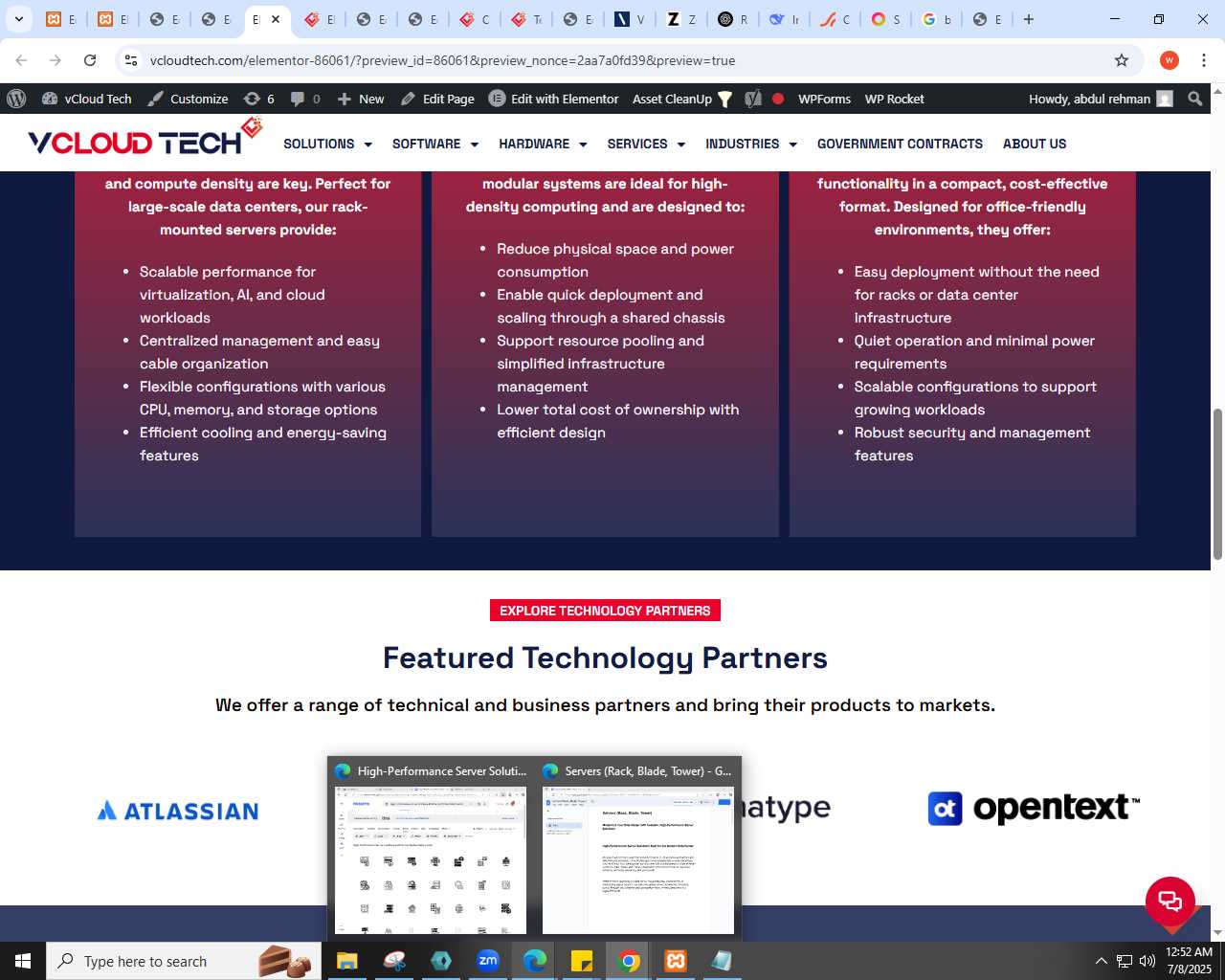Open the About Us page
This screenshot has width=1225, height=980.
[x=1035, y=144]
